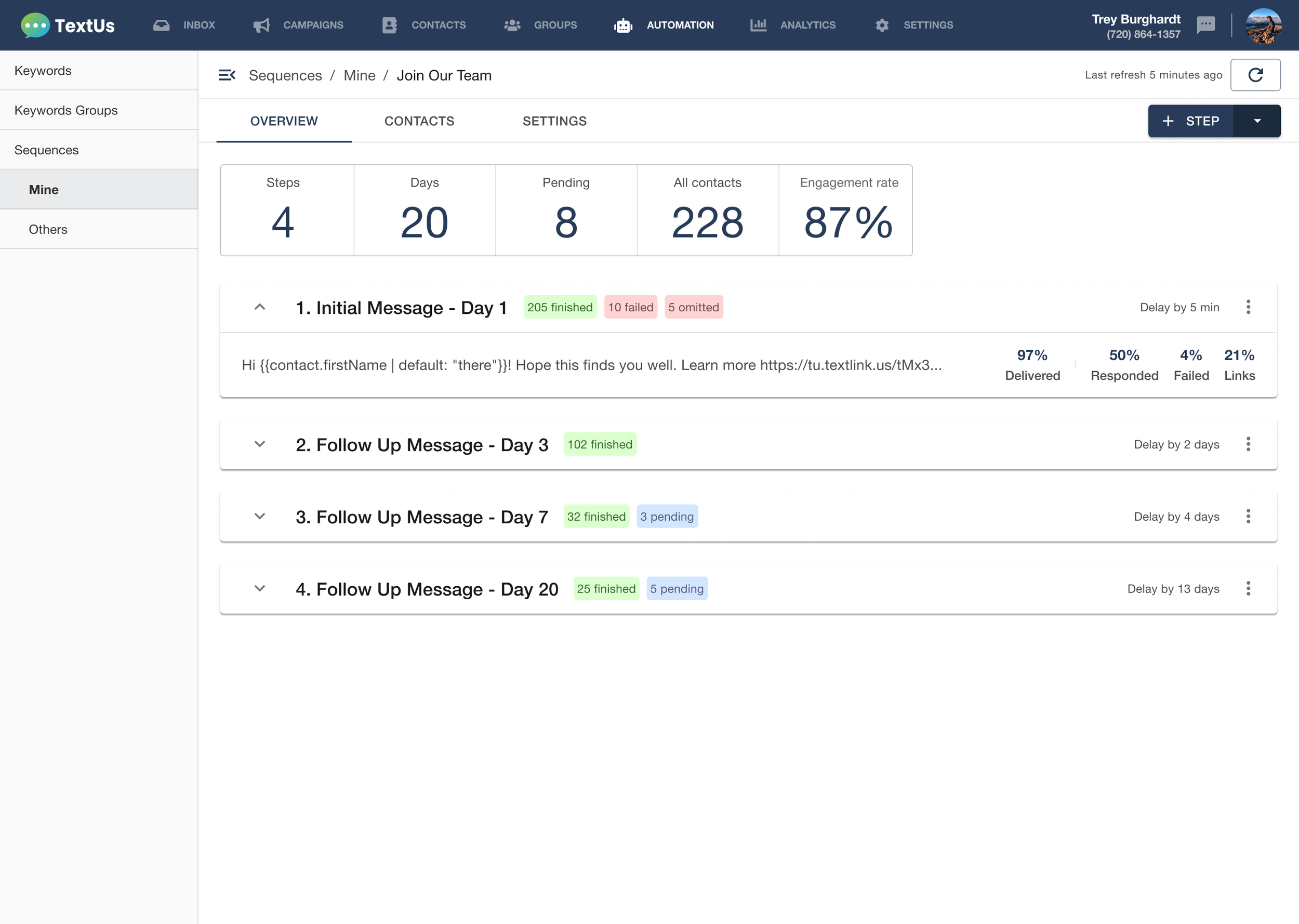Open Initial Message step kebab menu
1299x924 pixels.
[x=1248, y=307]
